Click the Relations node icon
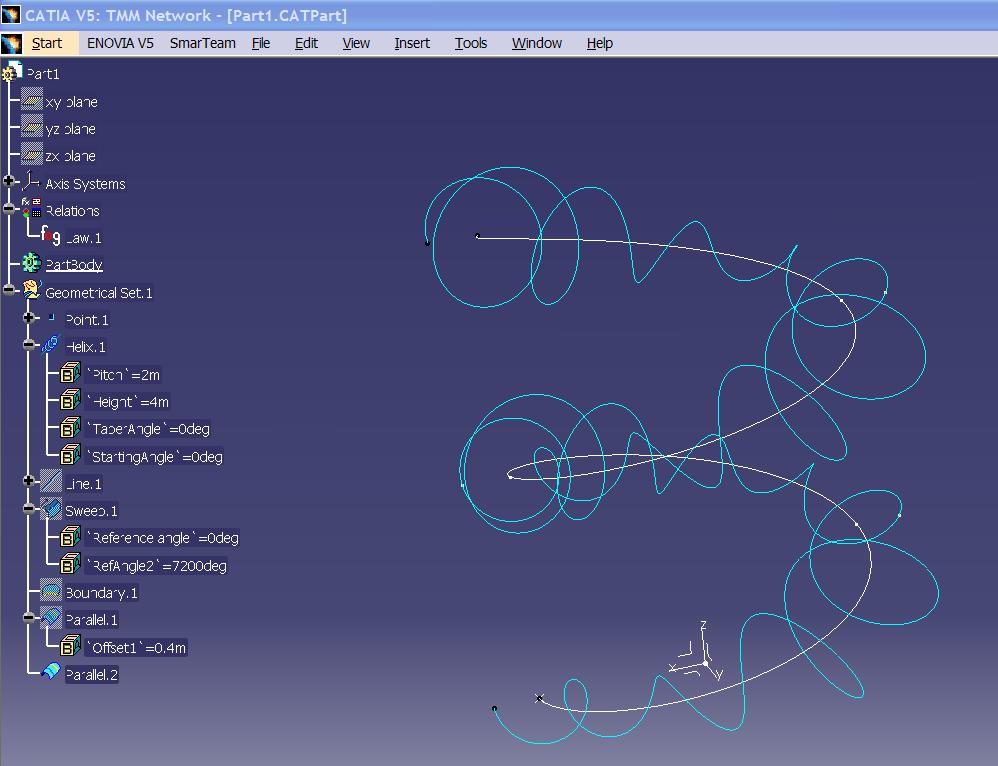Viewport: 998px width, 766px height. [x=31, y=208]
